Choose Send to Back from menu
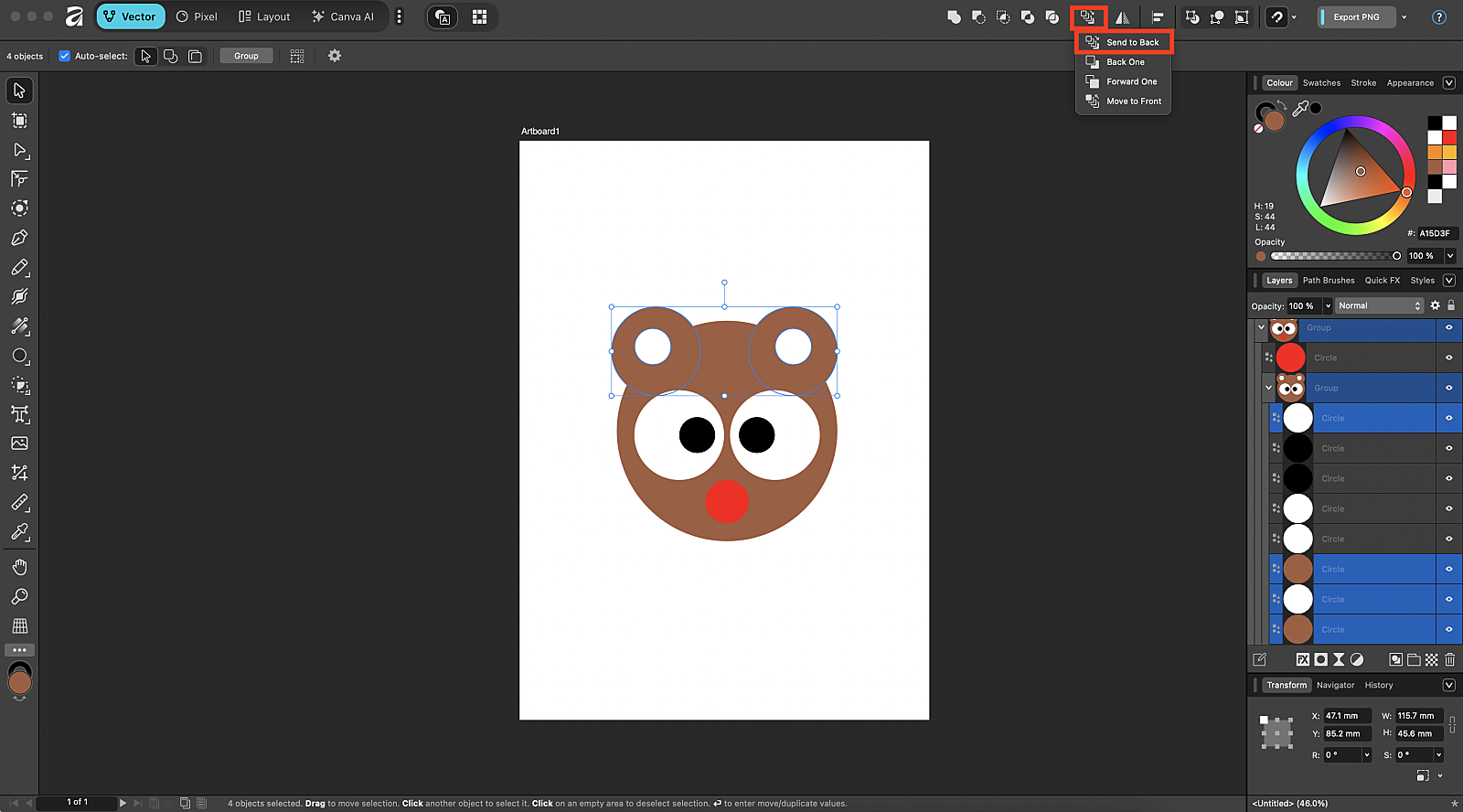1463x812 pixels. pyautogui.click(x=1132, y=42)
